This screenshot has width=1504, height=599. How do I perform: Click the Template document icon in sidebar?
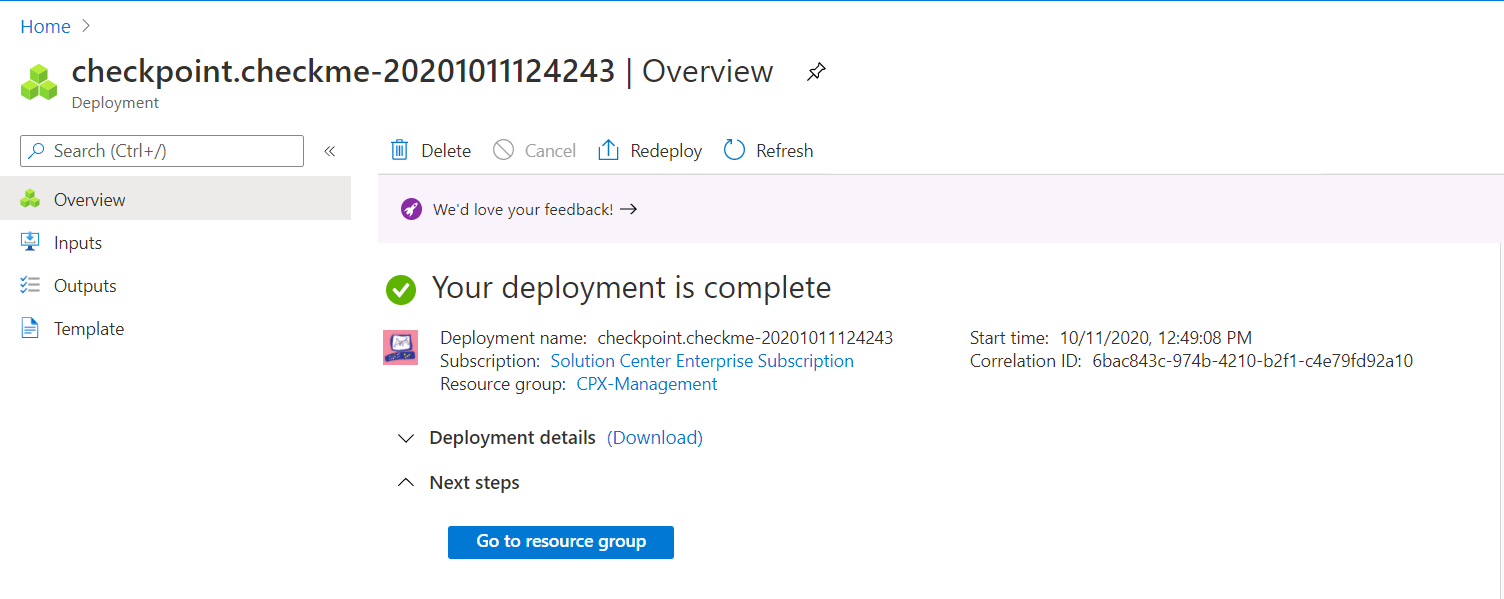click(x=30, y=328)
